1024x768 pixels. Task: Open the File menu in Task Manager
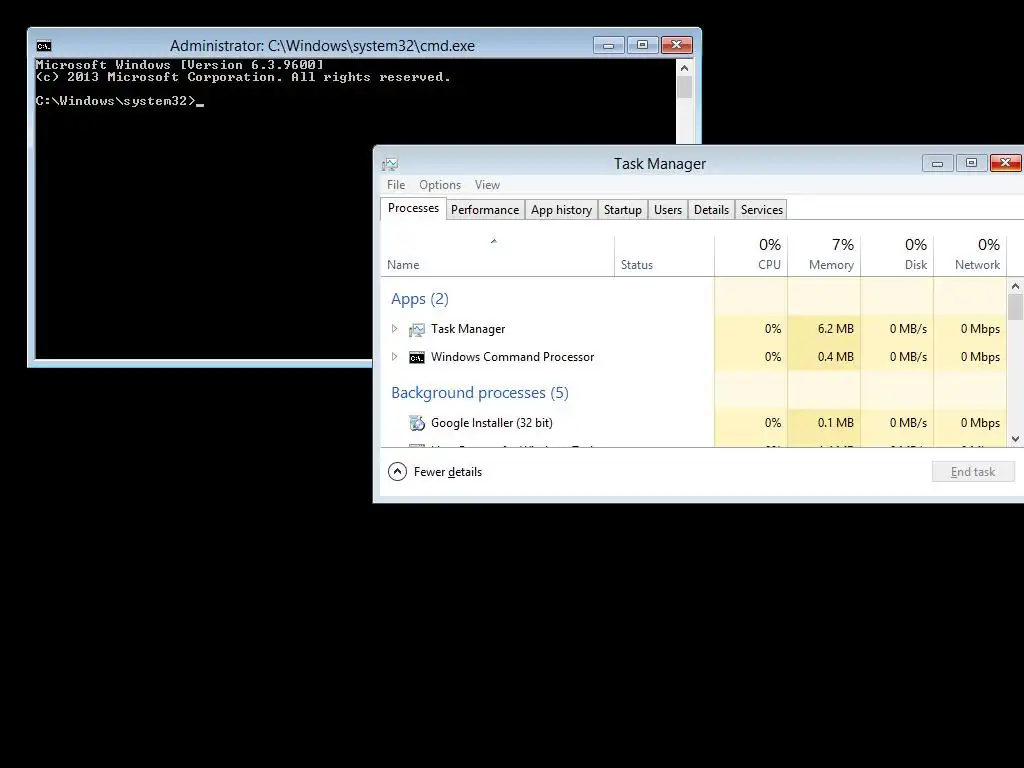pos(396,185)
